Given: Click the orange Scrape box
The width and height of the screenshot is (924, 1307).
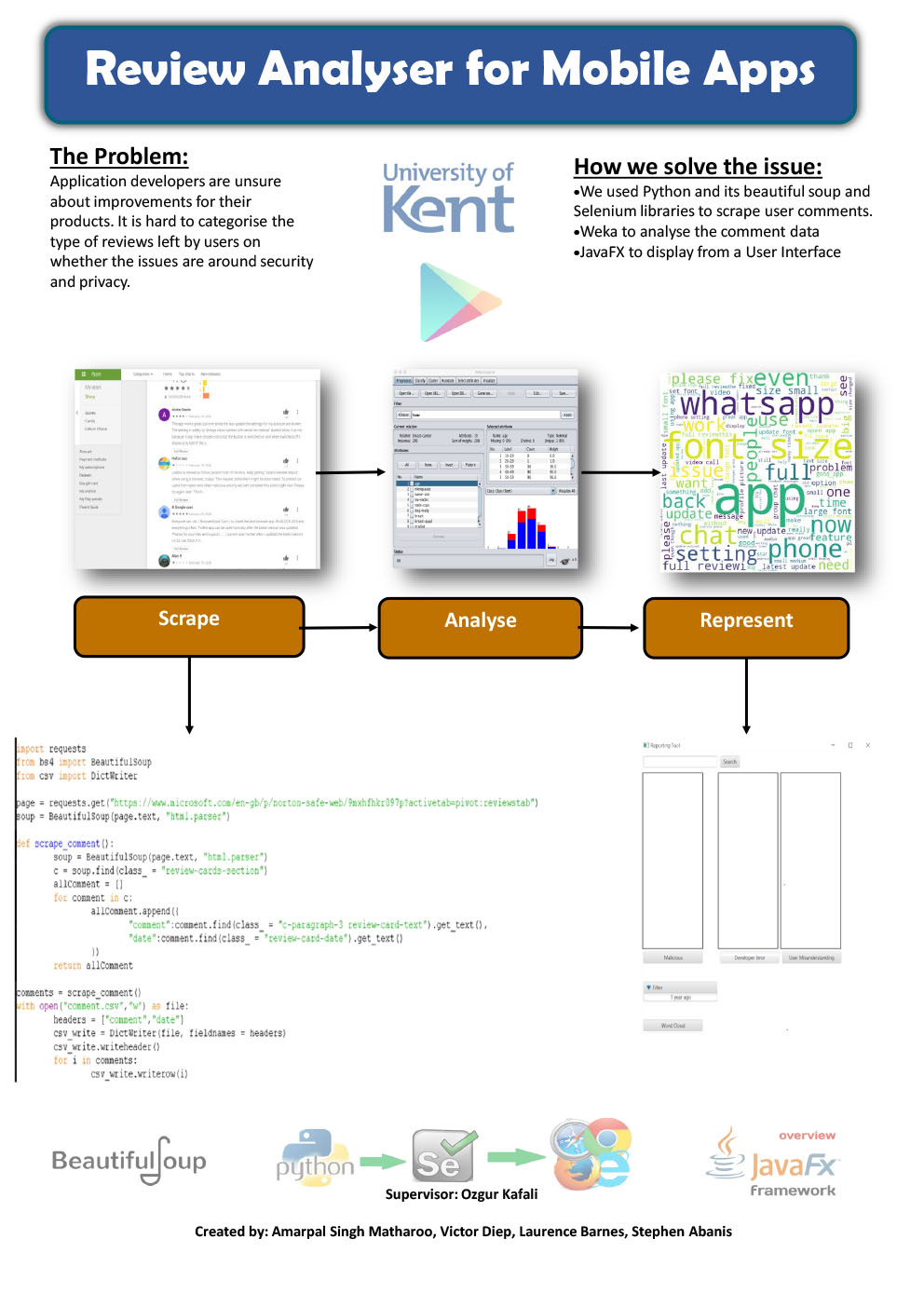Looking at the screenshot, I should point(189,627).
